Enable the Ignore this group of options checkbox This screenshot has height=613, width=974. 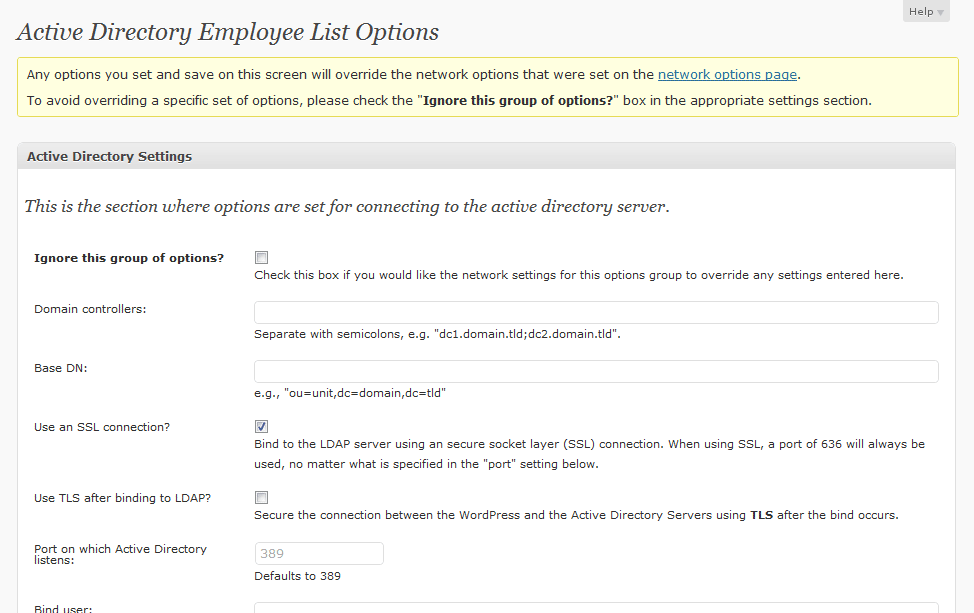click(x=261, y=257)
